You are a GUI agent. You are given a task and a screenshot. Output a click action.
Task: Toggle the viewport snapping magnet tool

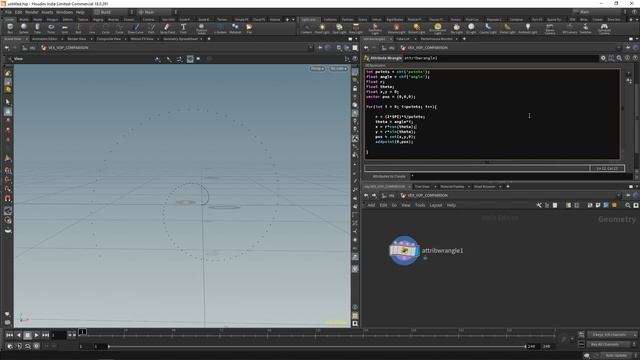tap(8, 198)
